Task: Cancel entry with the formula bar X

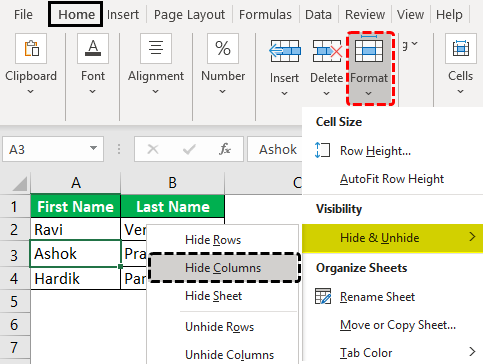Action: [x=153, y=149]
